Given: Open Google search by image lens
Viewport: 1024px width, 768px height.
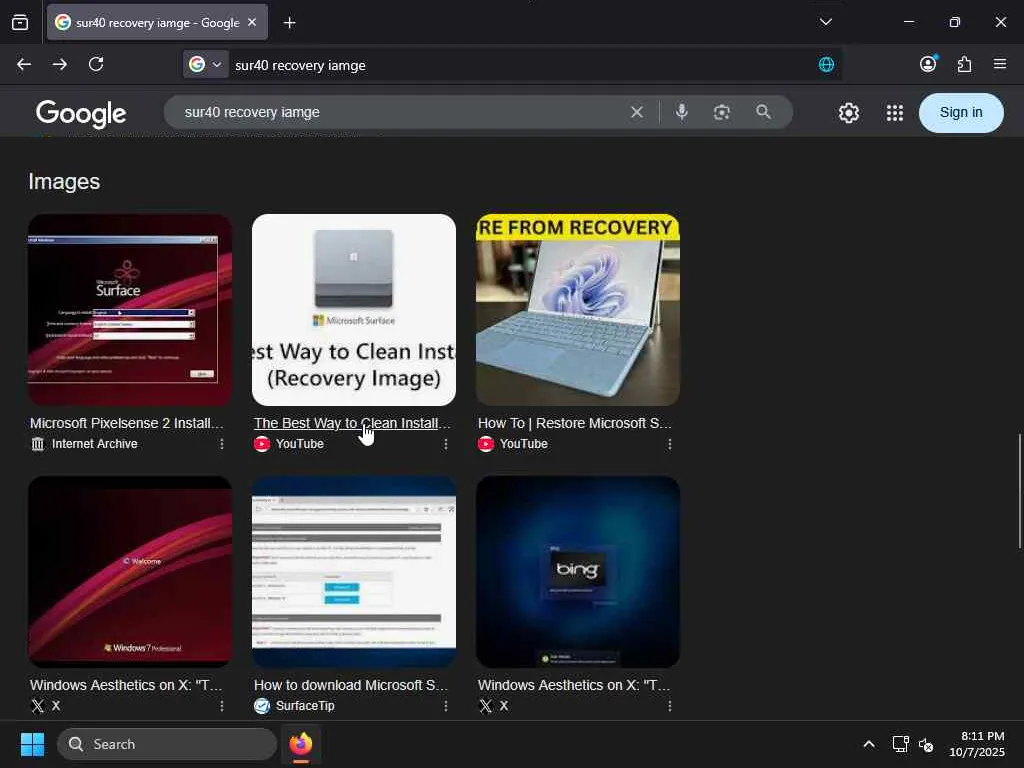Looking at the screenshot, I should 722,112.
